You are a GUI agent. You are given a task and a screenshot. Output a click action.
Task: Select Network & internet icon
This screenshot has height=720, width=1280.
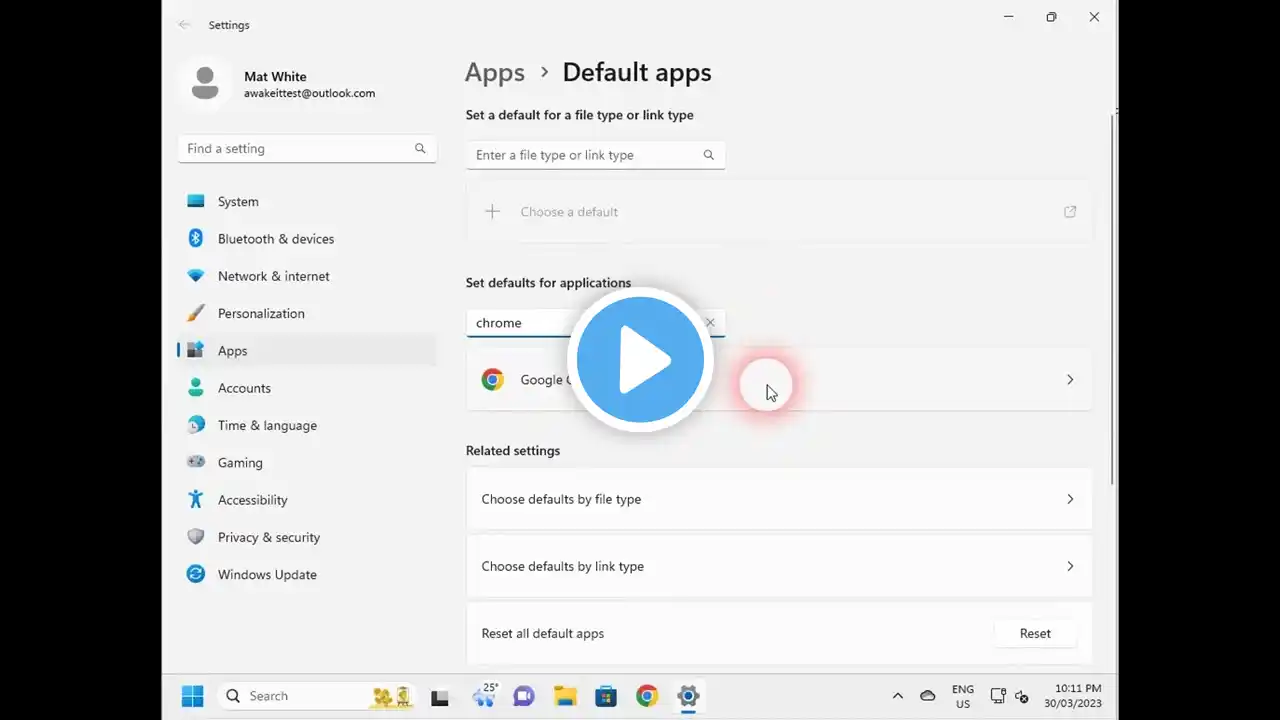[x=196, y=276]
